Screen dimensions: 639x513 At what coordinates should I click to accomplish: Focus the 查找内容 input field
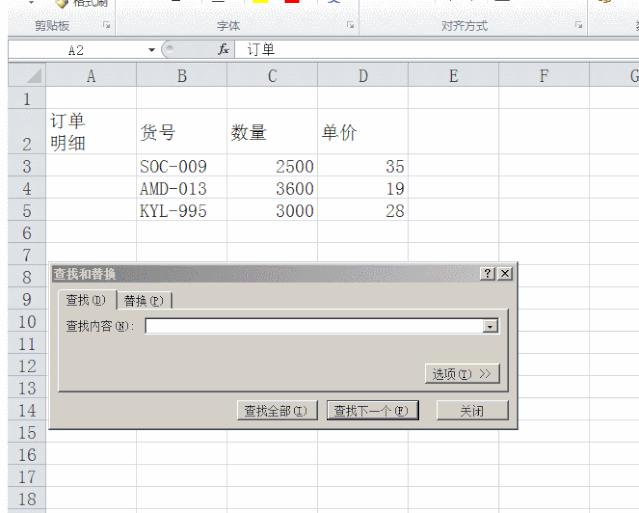[314, 326]
